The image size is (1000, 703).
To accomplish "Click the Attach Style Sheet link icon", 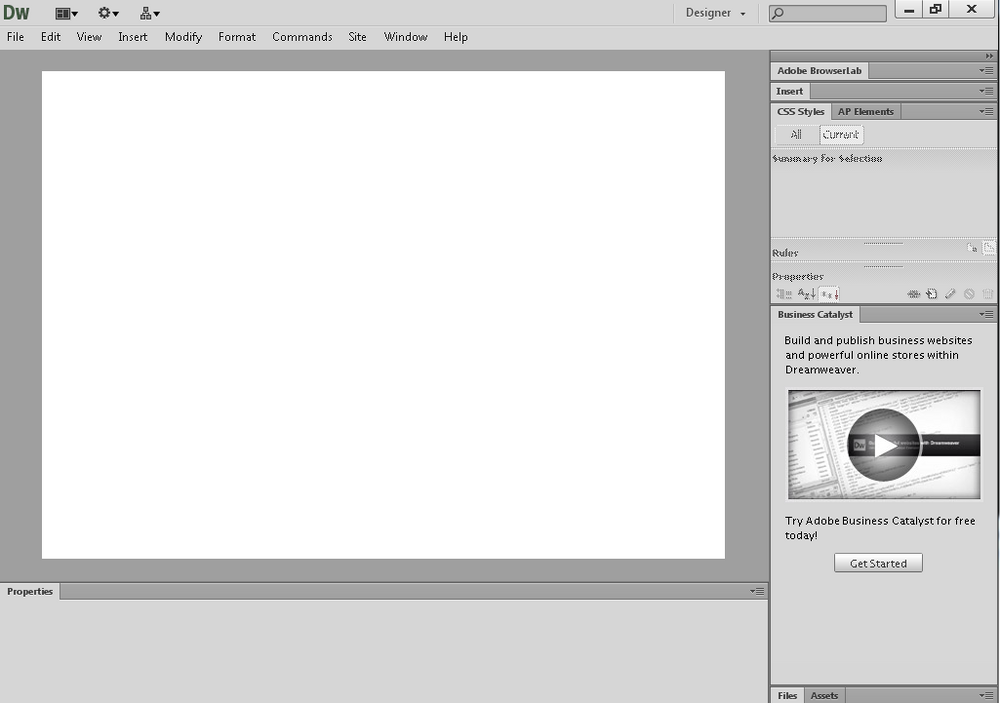I will click(914, 294).
